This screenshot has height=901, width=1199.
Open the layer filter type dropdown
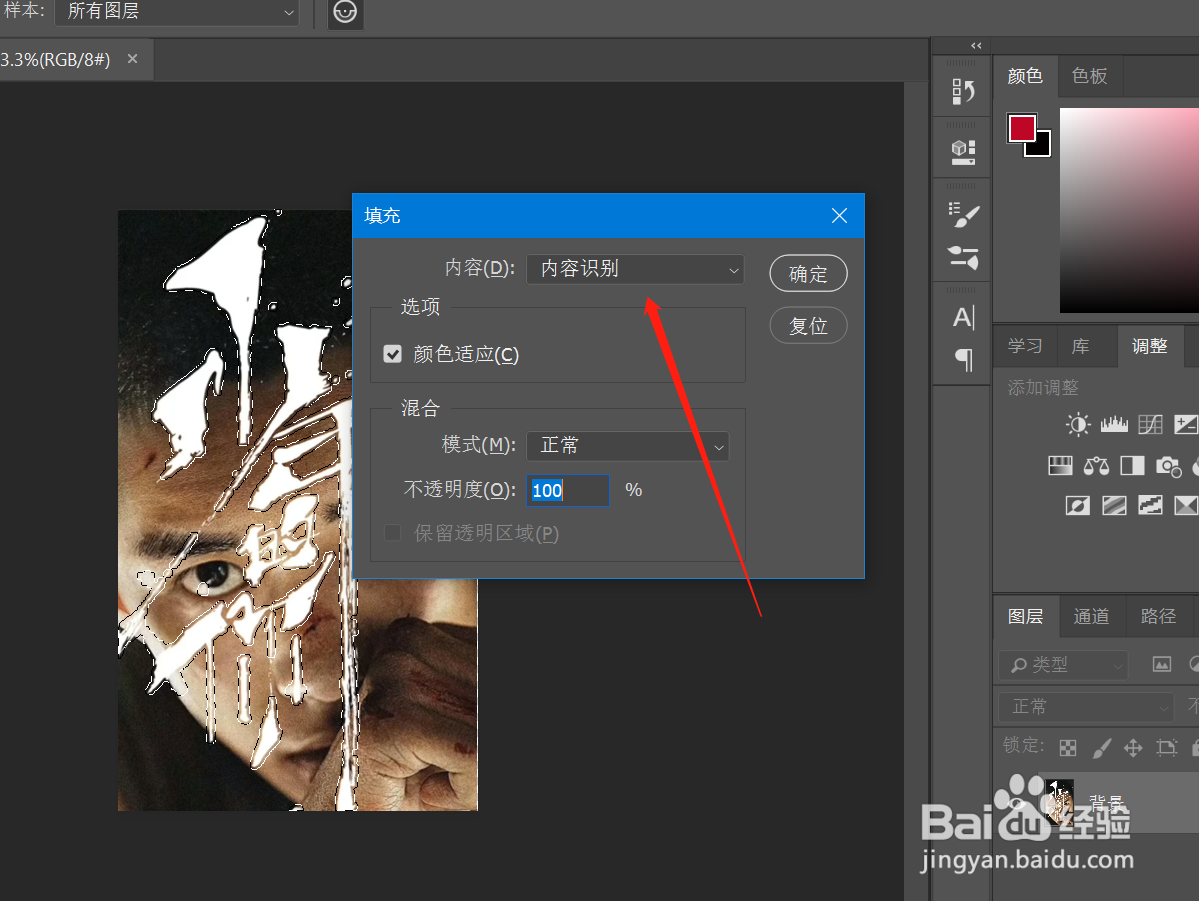(x=1063, y=665)
